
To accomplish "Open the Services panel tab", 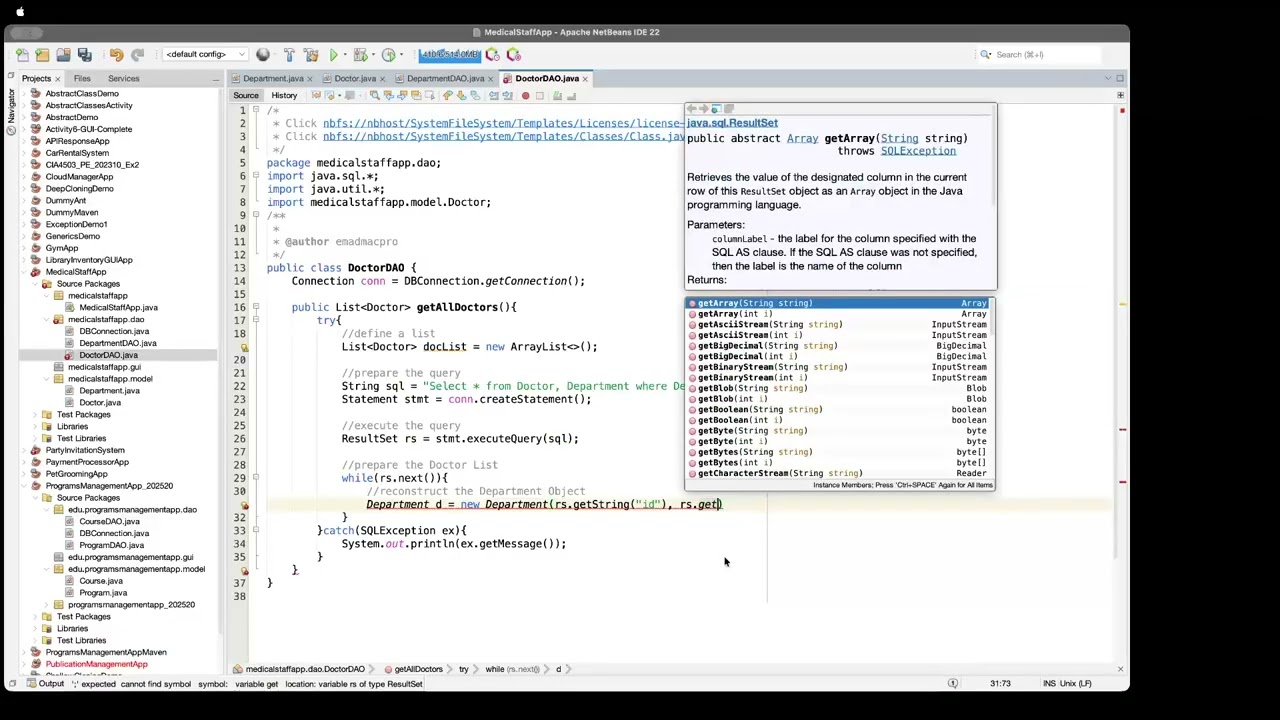I will [x=124, y=78].
